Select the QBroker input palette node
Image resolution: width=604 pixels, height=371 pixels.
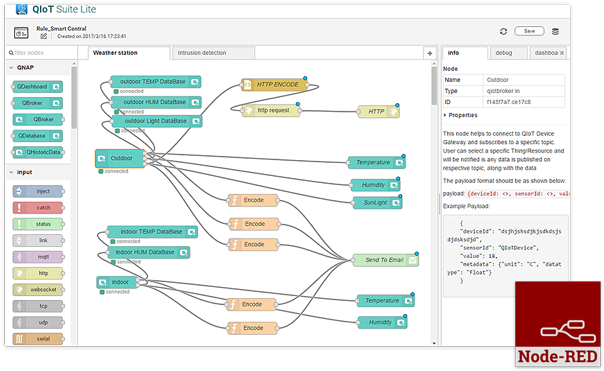38,119
